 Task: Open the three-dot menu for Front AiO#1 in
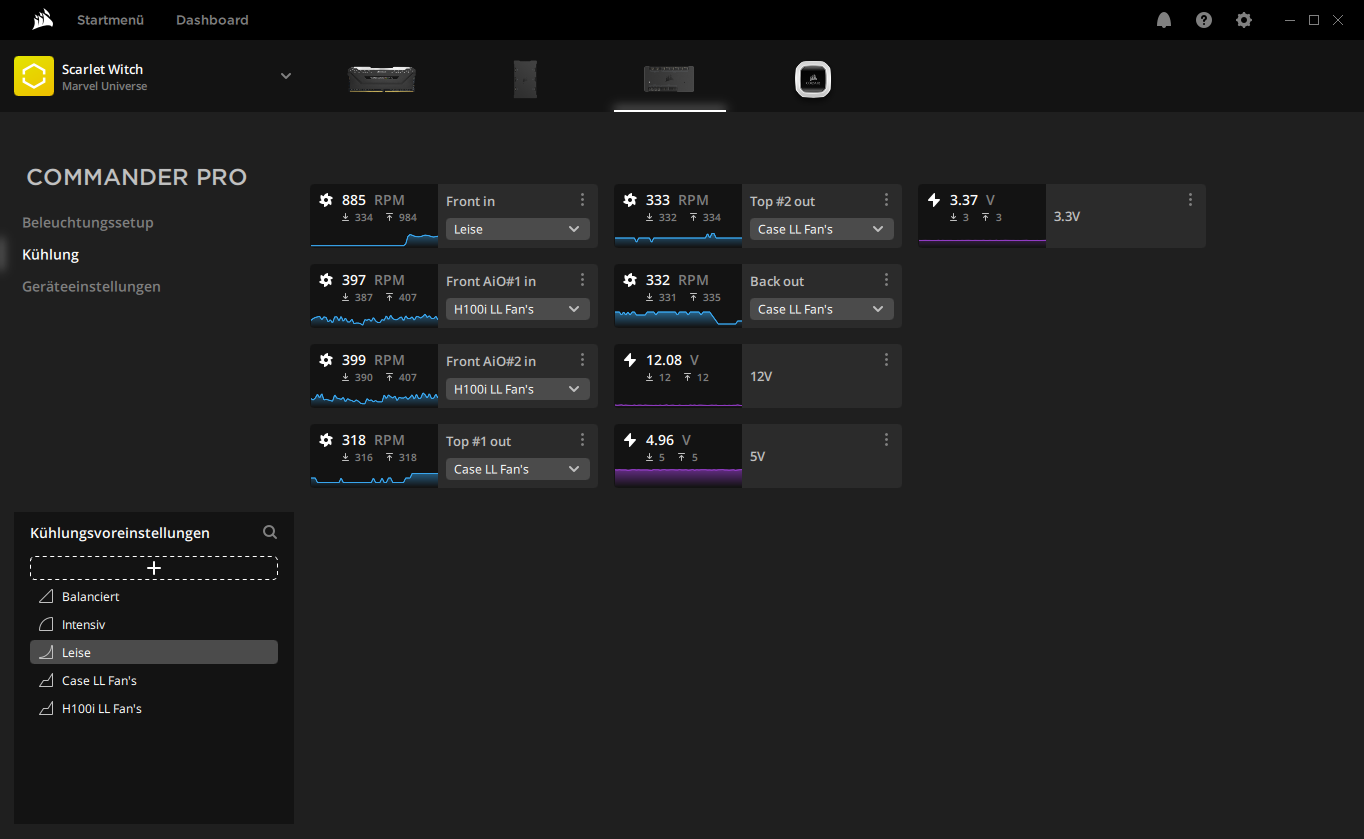pos(583,280)
